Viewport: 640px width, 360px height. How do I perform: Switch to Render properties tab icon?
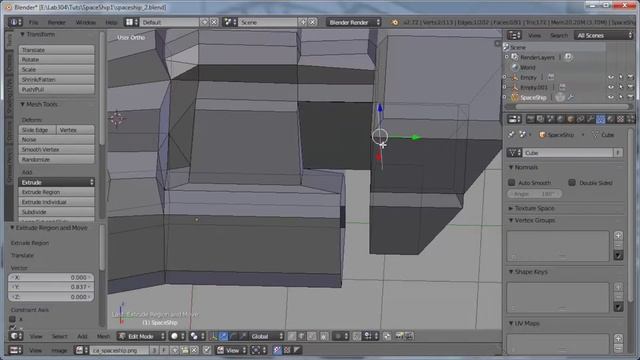pyautogui.click(x=531, y=119)
